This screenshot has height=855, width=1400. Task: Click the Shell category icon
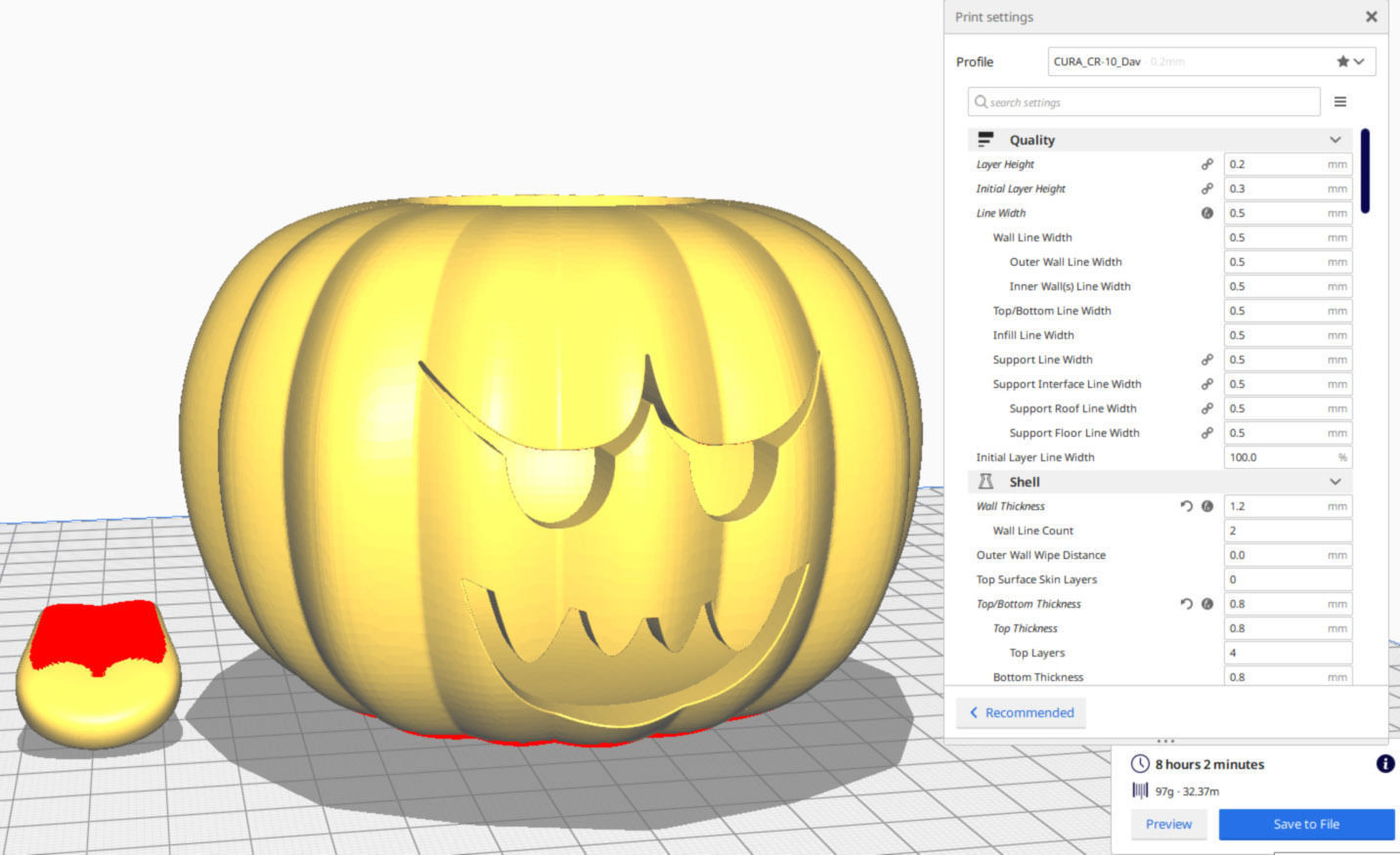pyautogui.click(x=986, y=481)
